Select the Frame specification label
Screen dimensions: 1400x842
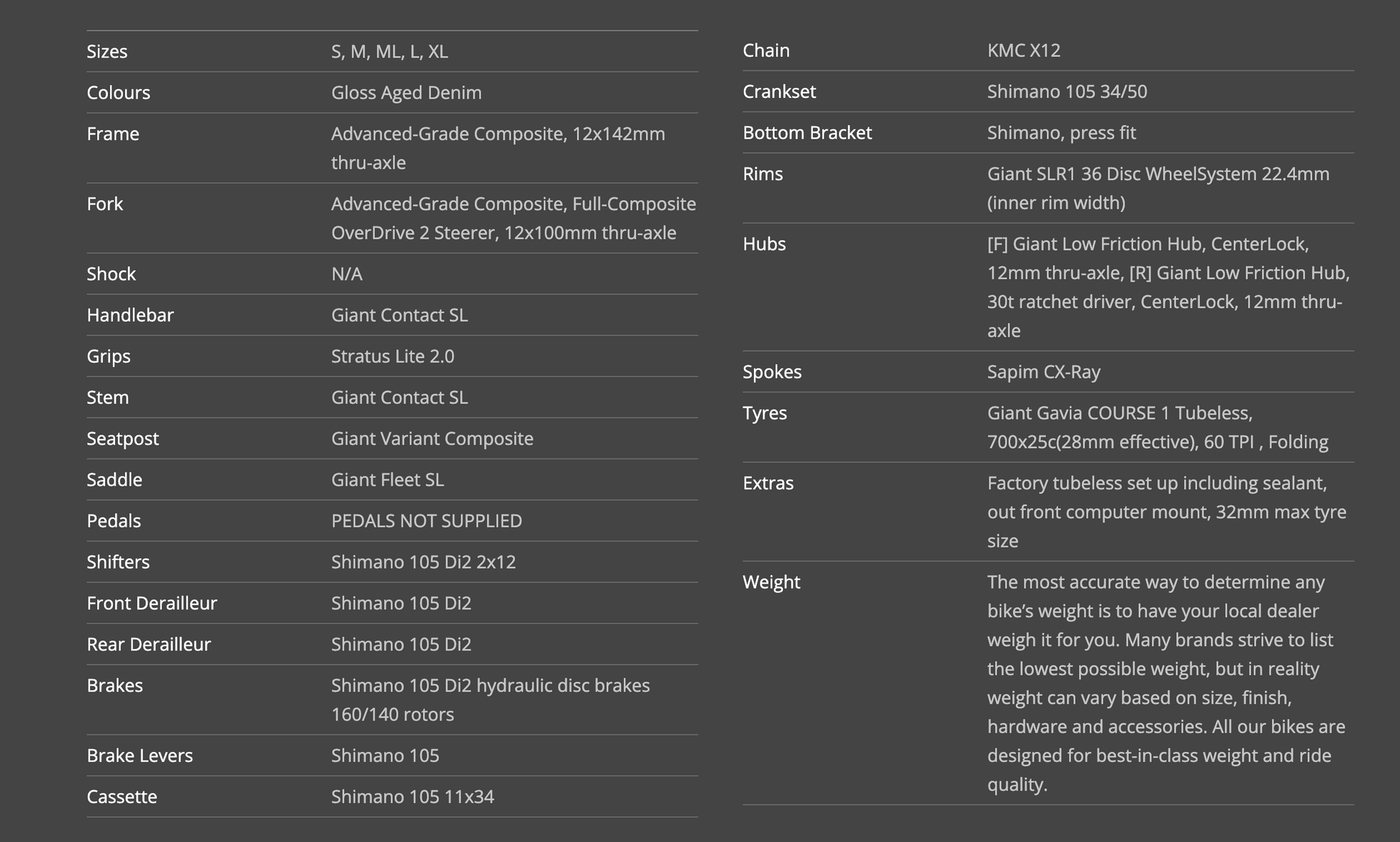(113, 134)
